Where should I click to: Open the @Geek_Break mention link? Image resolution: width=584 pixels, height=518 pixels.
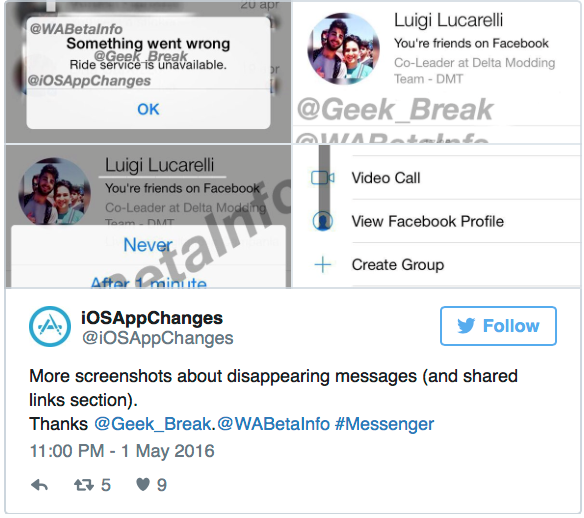(x=153, y=424)
